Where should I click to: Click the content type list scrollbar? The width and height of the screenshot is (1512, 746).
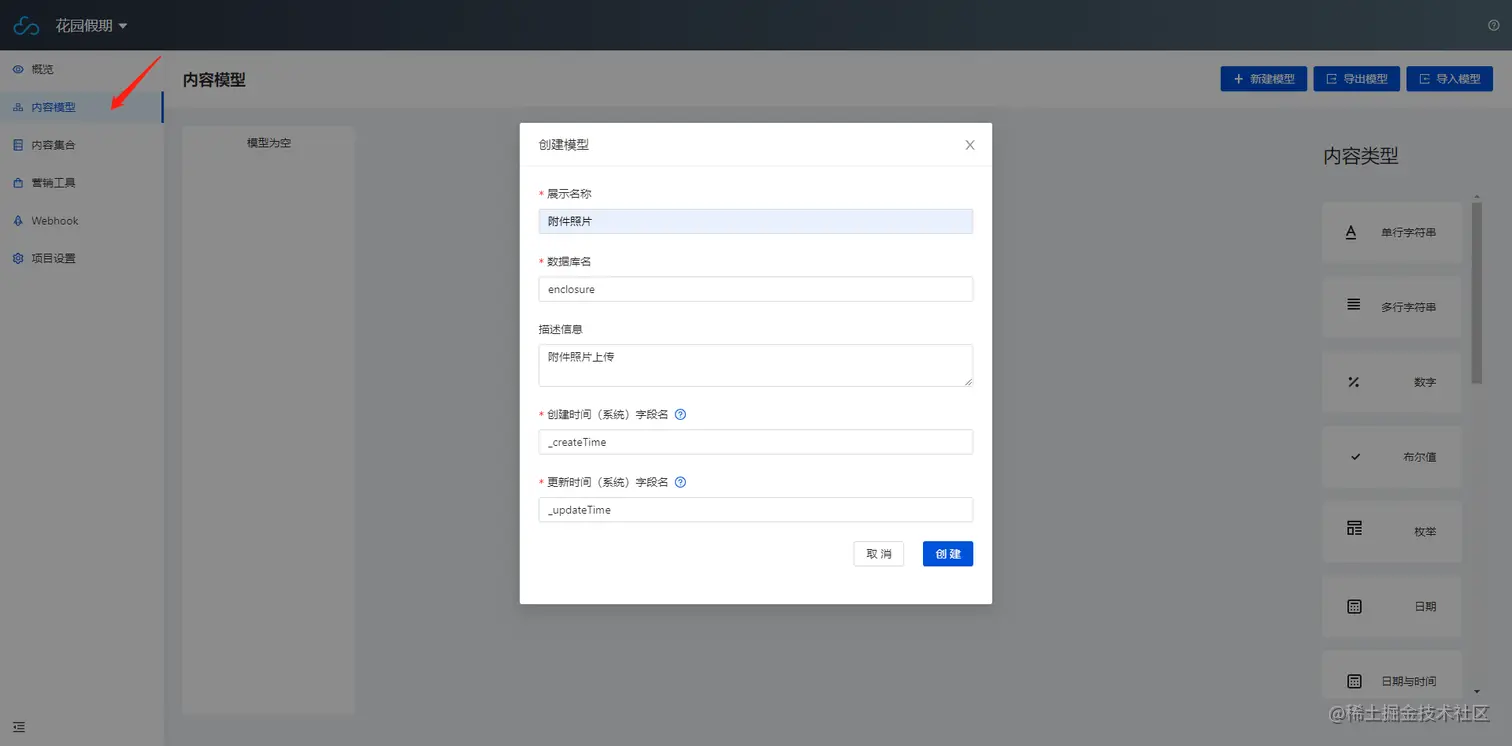click(x=1476, y=294)
